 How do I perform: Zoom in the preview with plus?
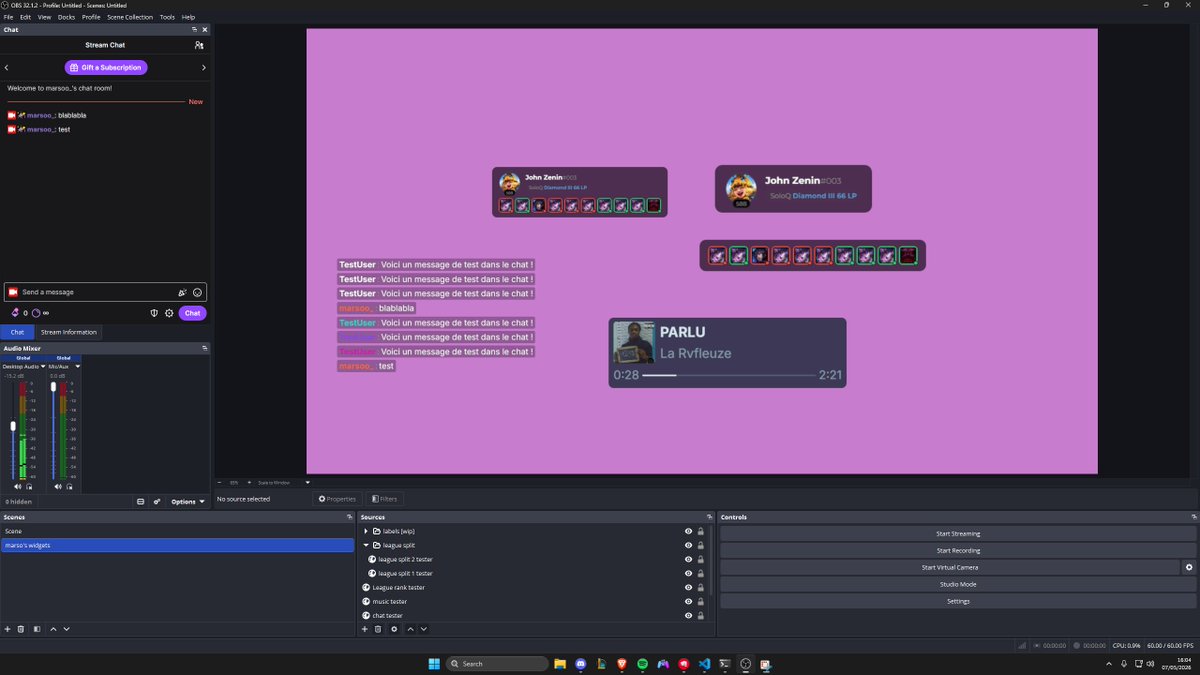[x=249, y=482]
